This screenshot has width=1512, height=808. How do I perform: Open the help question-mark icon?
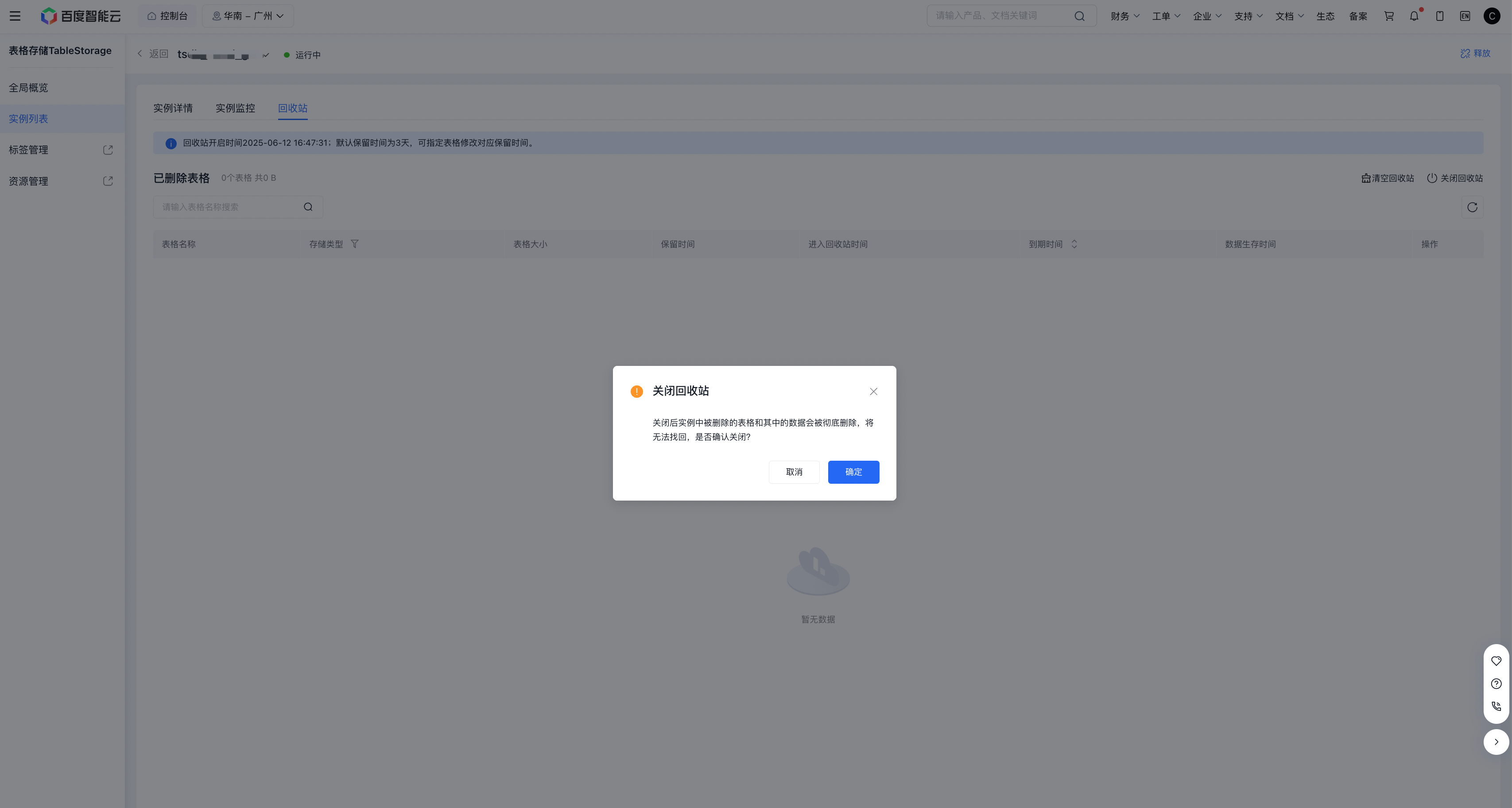1496,684
